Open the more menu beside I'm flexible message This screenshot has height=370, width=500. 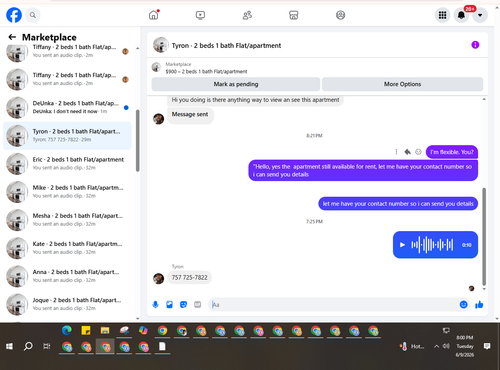coord(396,152)
